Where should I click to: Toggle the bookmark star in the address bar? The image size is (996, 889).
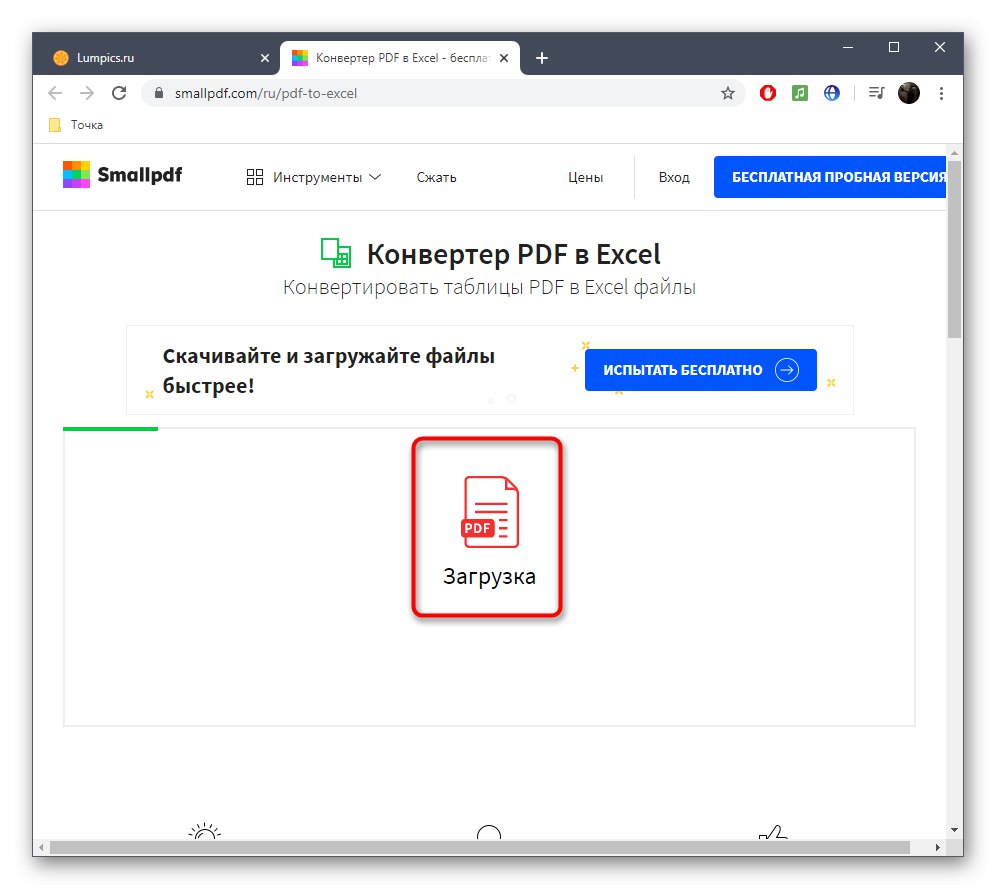[x=727, y=92]
